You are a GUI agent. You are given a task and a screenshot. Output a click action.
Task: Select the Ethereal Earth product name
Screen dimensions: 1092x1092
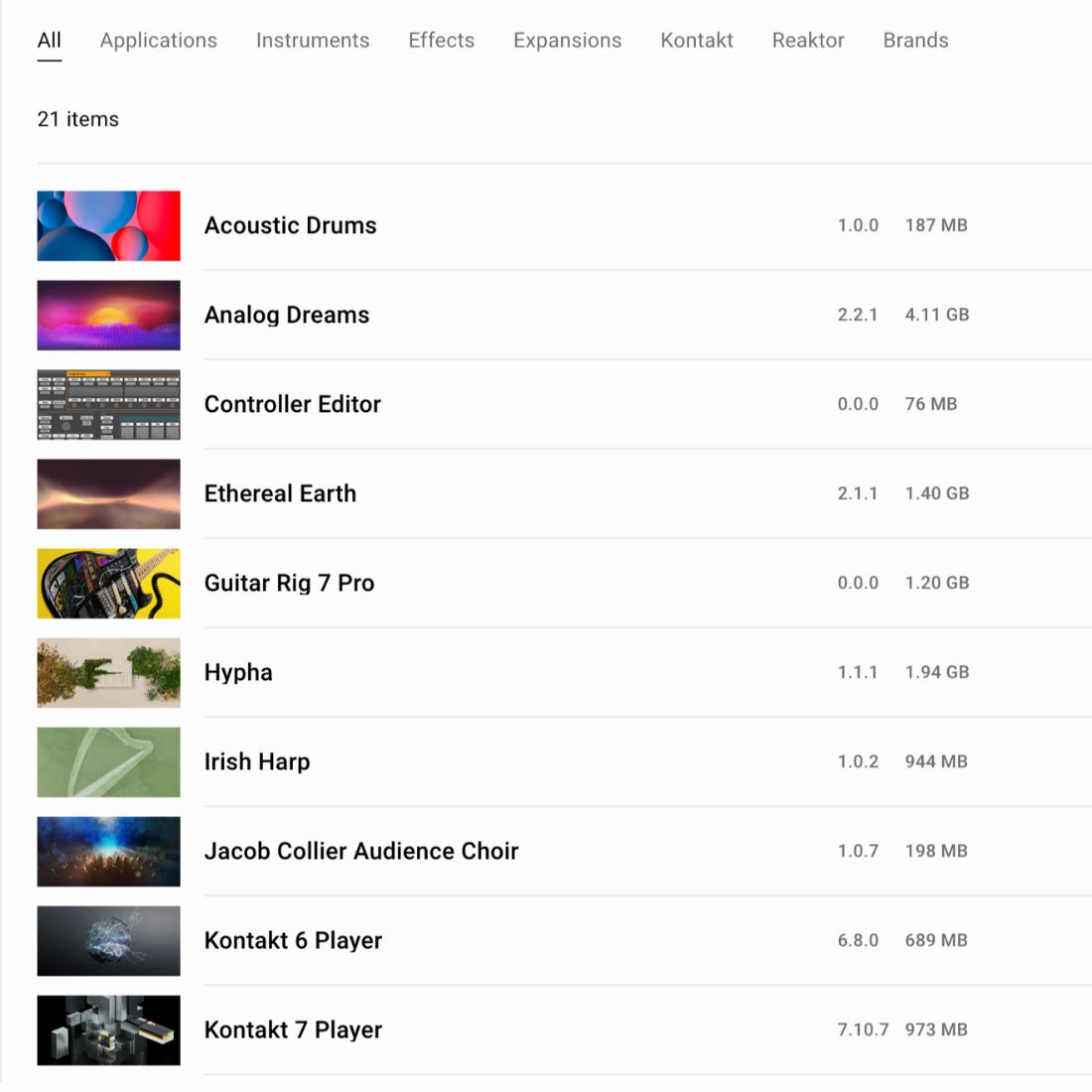click(x=280, y=493)
